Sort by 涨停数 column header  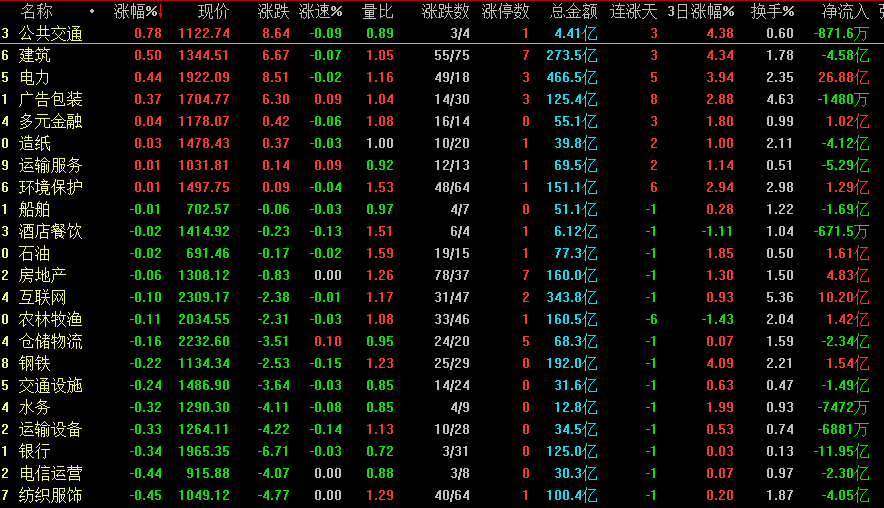pyautogui.click(x=506, y=11)
